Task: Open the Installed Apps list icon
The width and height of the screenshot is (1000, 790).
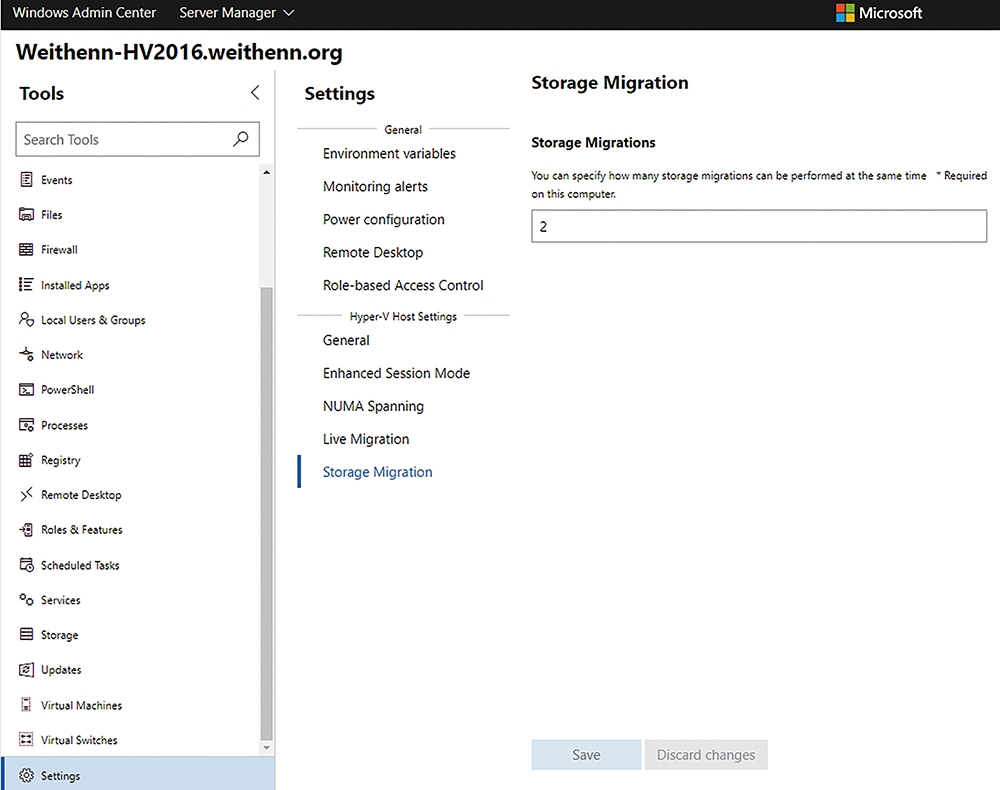Action: click(26, 284)
